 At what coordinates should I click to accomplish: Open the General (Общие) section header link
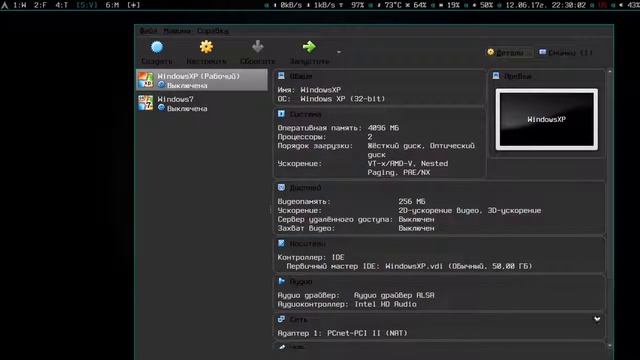click(300, 77)
